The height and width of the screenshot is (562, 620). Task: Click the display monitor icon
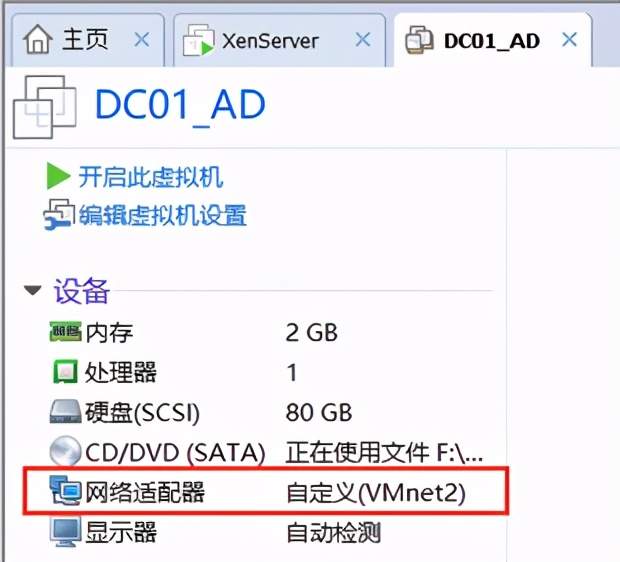click(x=65, y=532)
